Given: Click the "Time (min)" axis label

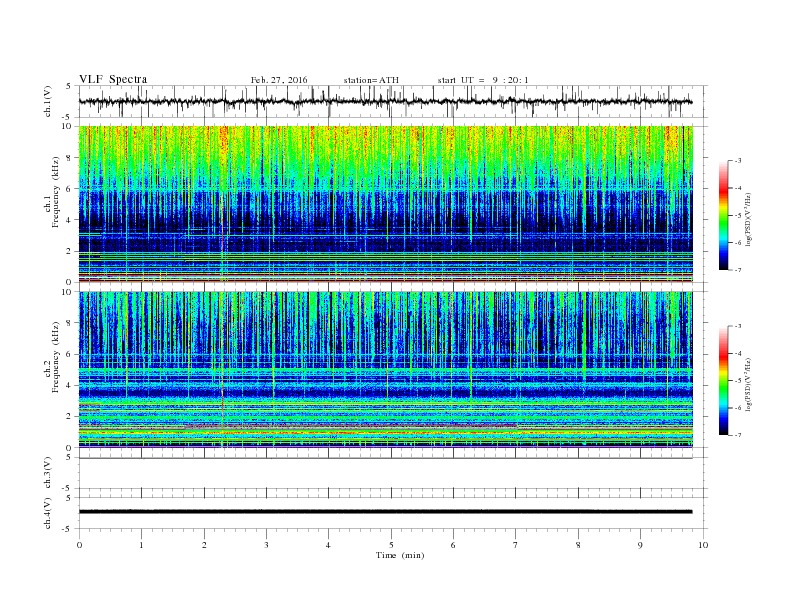Looking at the screenshot, I should [x=400, y=555].
